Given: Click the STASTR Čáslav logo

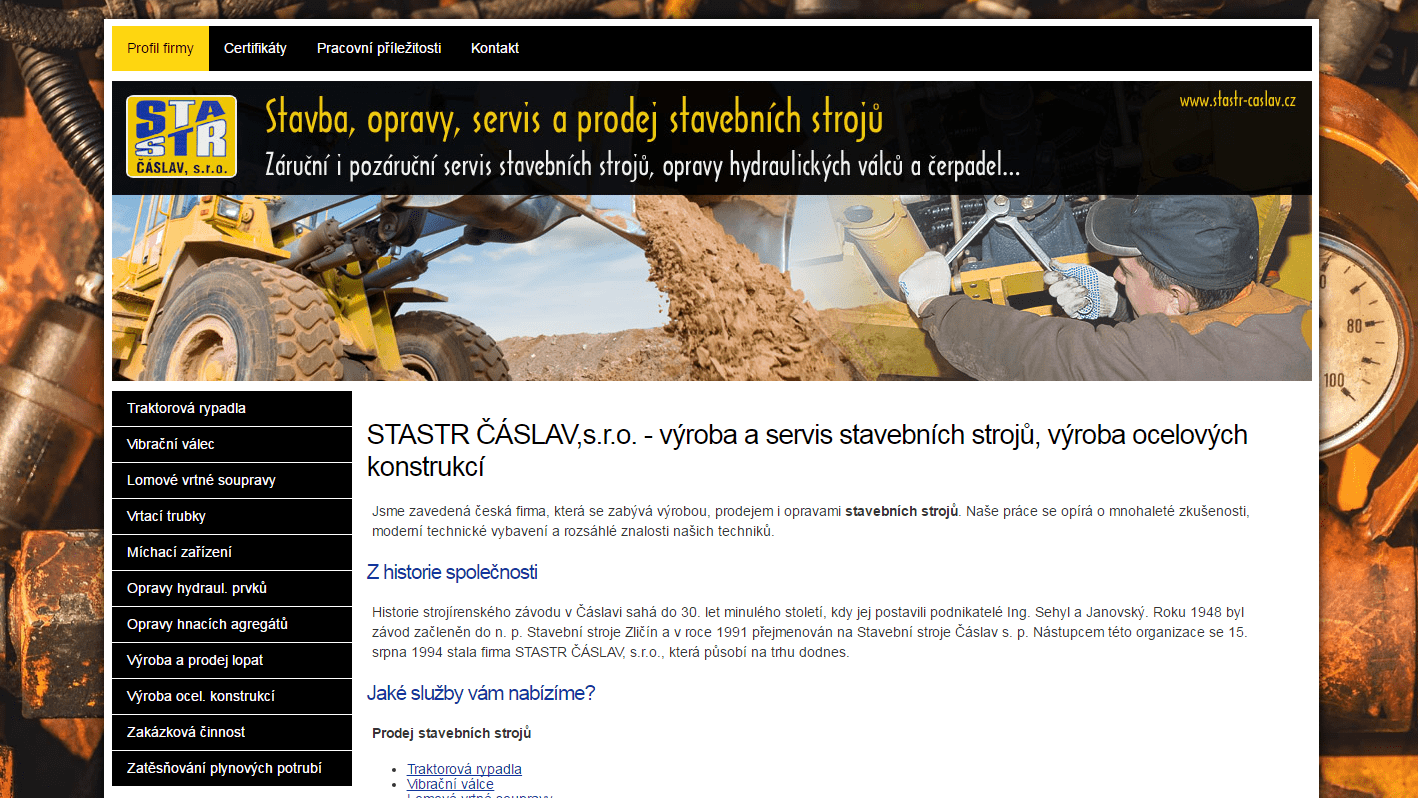Looking at the screenshot, I should [x=181, y=136].
